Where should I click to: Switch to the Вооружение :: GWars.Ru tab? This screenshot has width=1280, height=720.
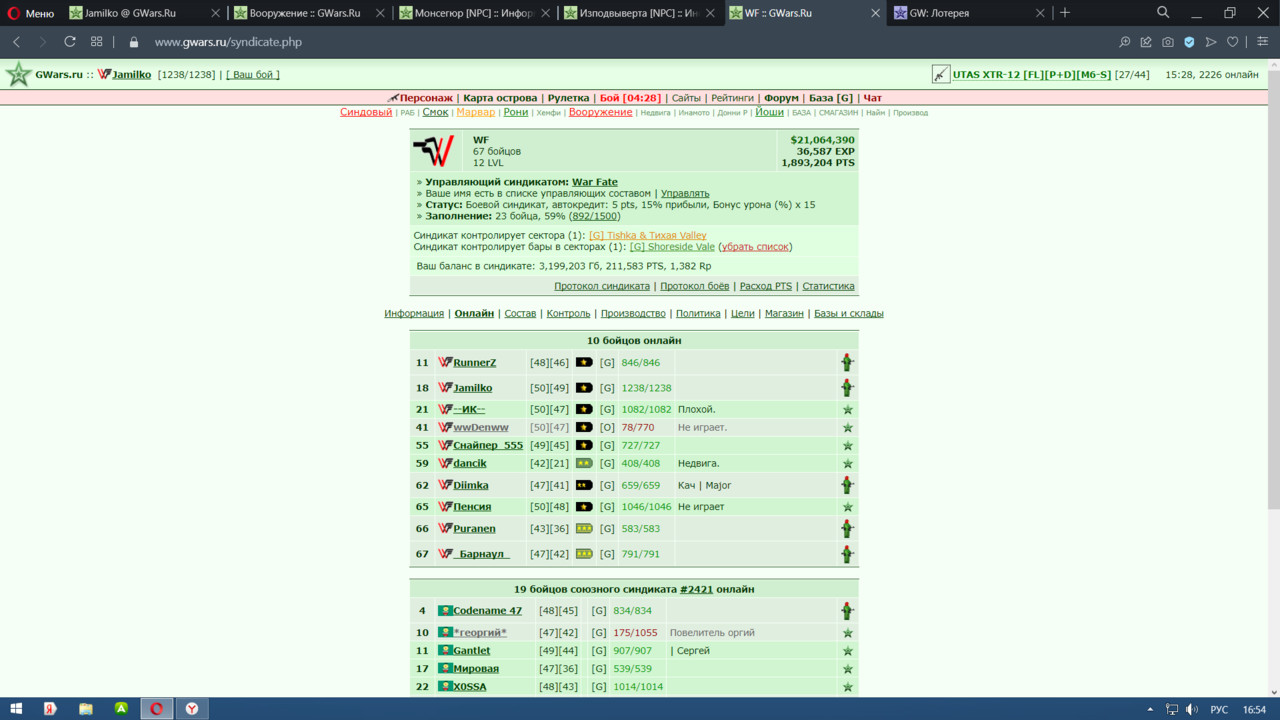tap(310, 13)
